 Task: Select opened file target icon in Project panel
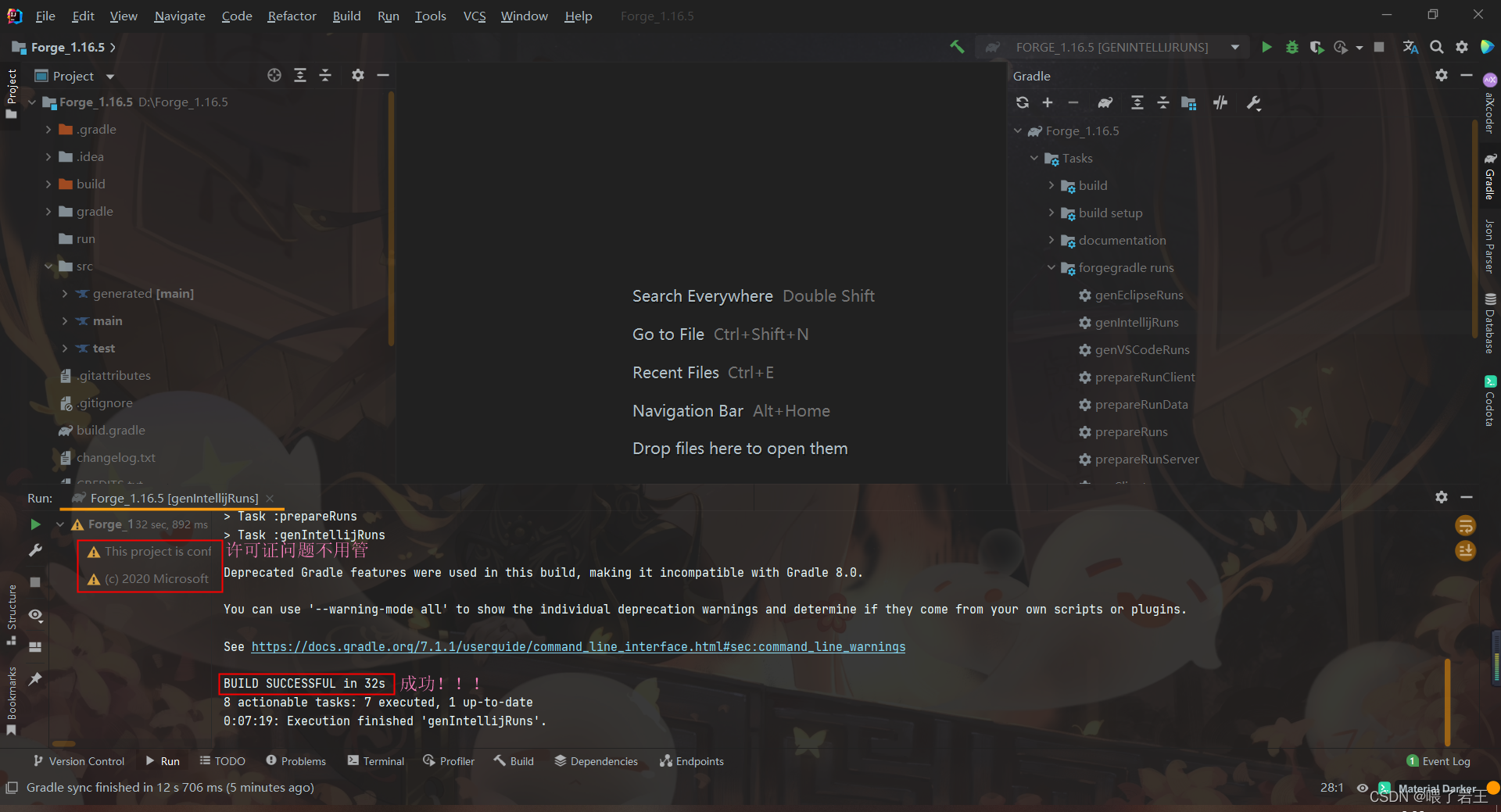point(274,75)
